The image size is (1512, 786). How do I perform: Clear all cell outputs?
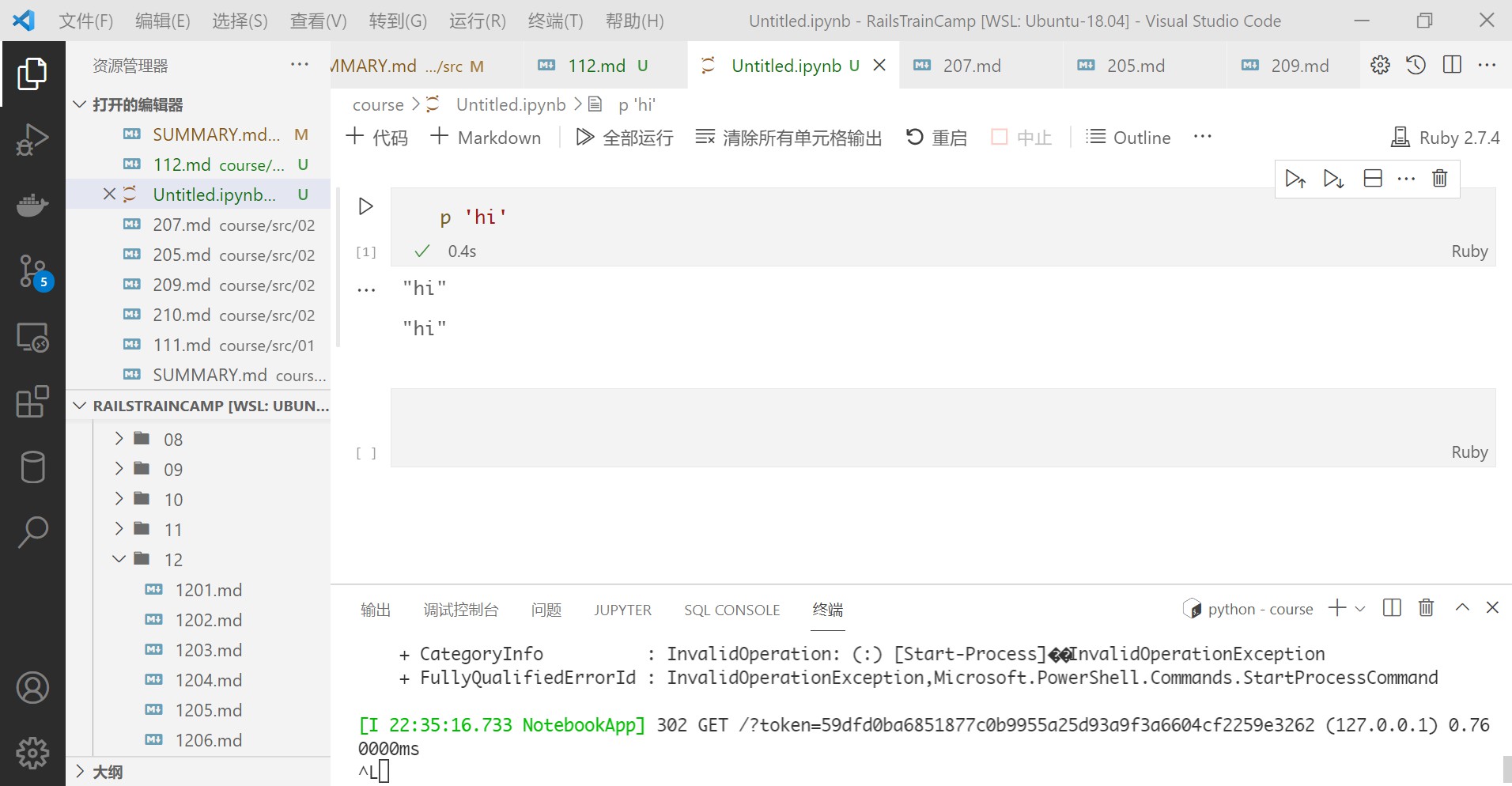788,137
